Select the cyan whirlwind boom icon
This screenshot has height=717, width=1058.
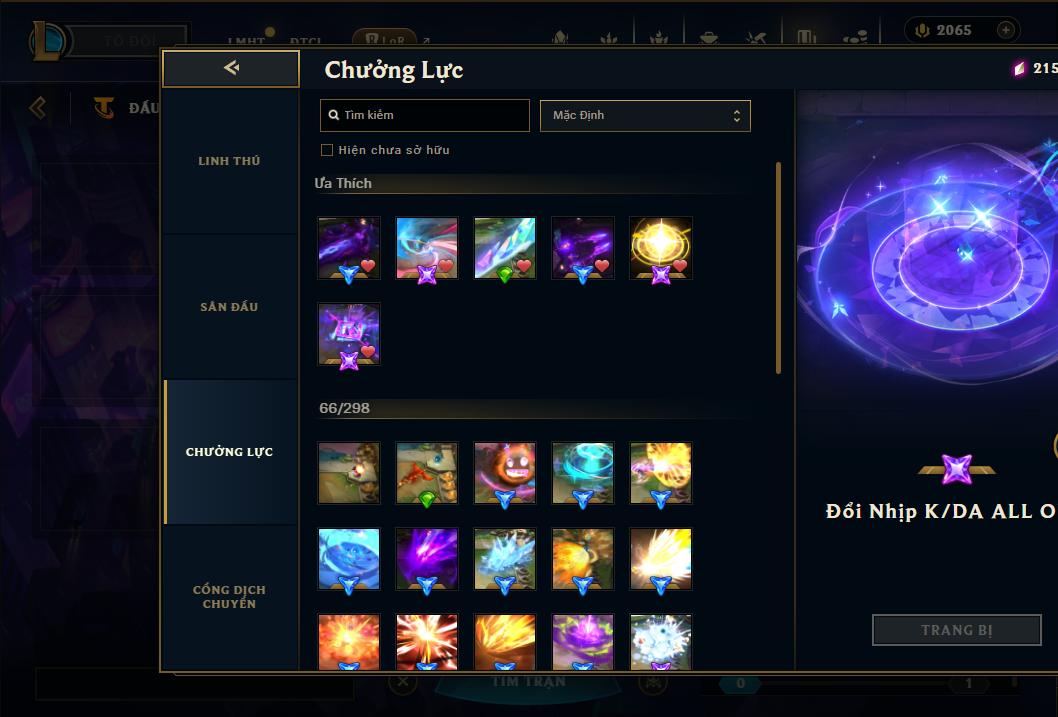point(583,473)
